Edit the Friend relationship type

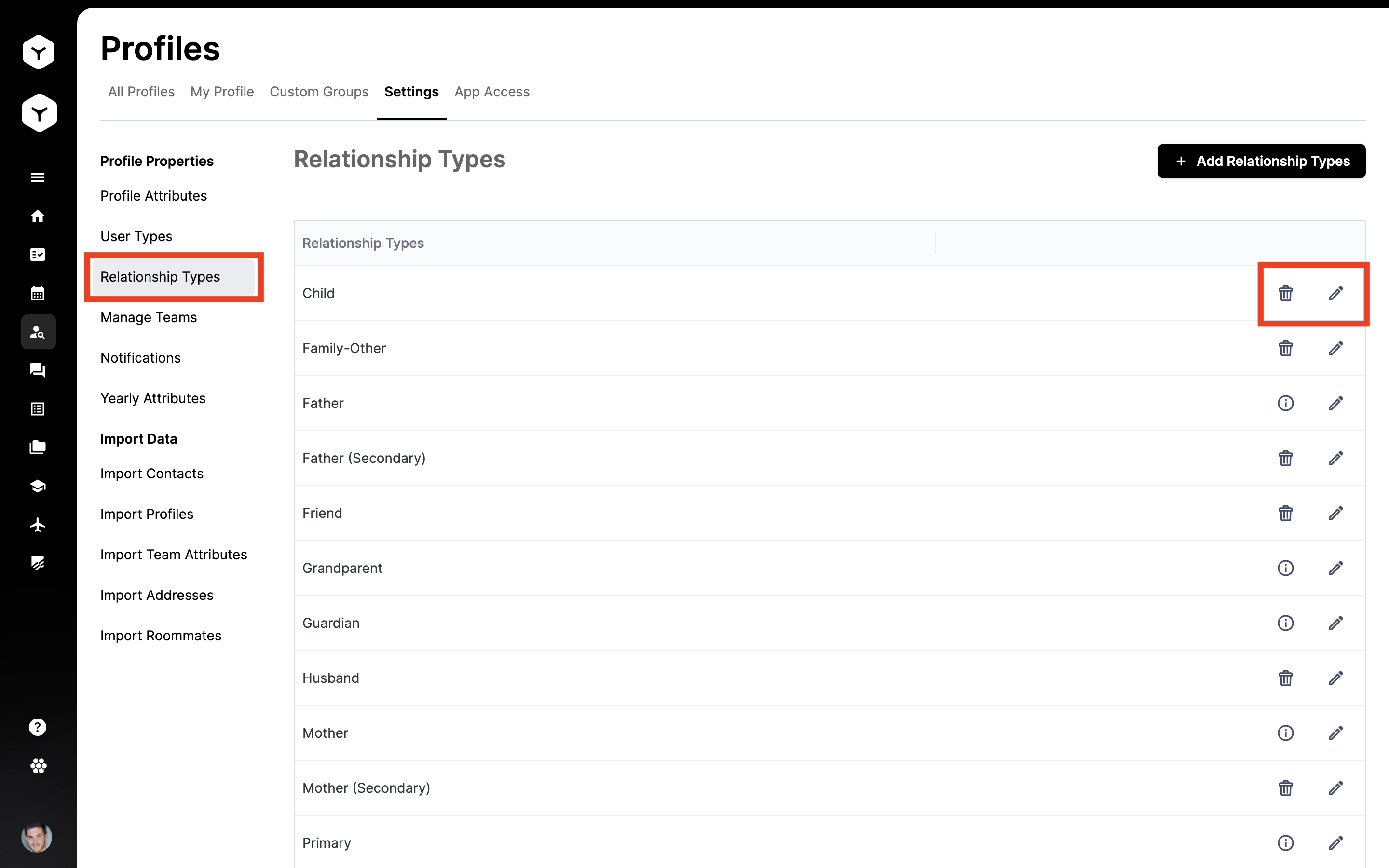1335,513
